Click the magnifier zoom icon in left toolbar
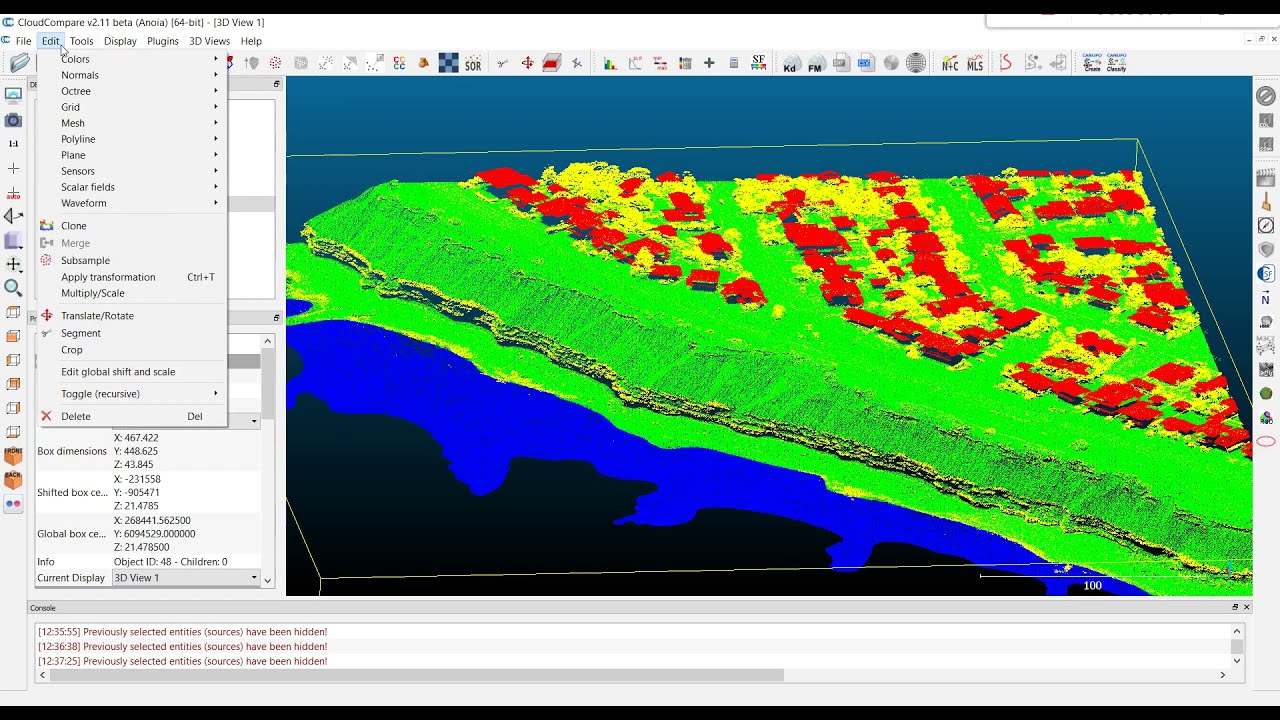Viewport: 1280px width, 720px height. pos(13,288)
